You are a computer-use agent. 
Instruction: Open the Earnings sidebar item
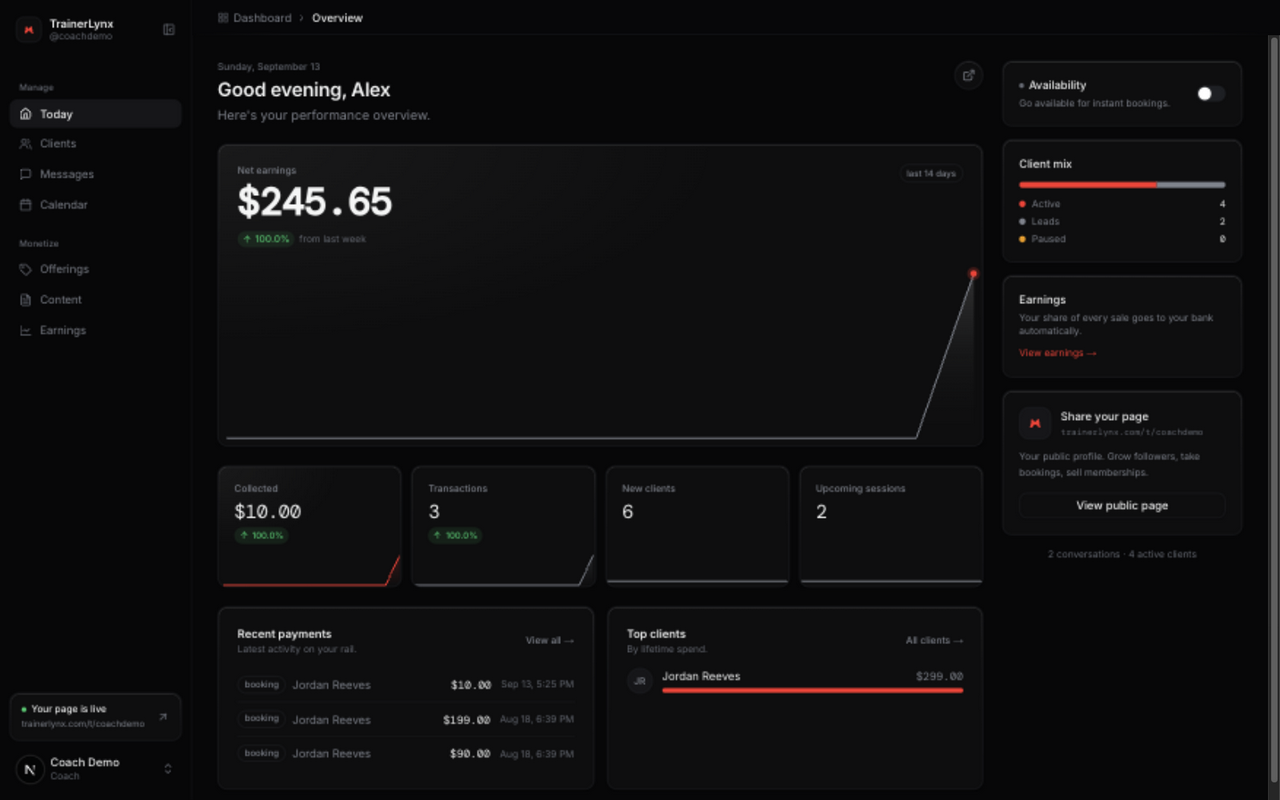96,330
